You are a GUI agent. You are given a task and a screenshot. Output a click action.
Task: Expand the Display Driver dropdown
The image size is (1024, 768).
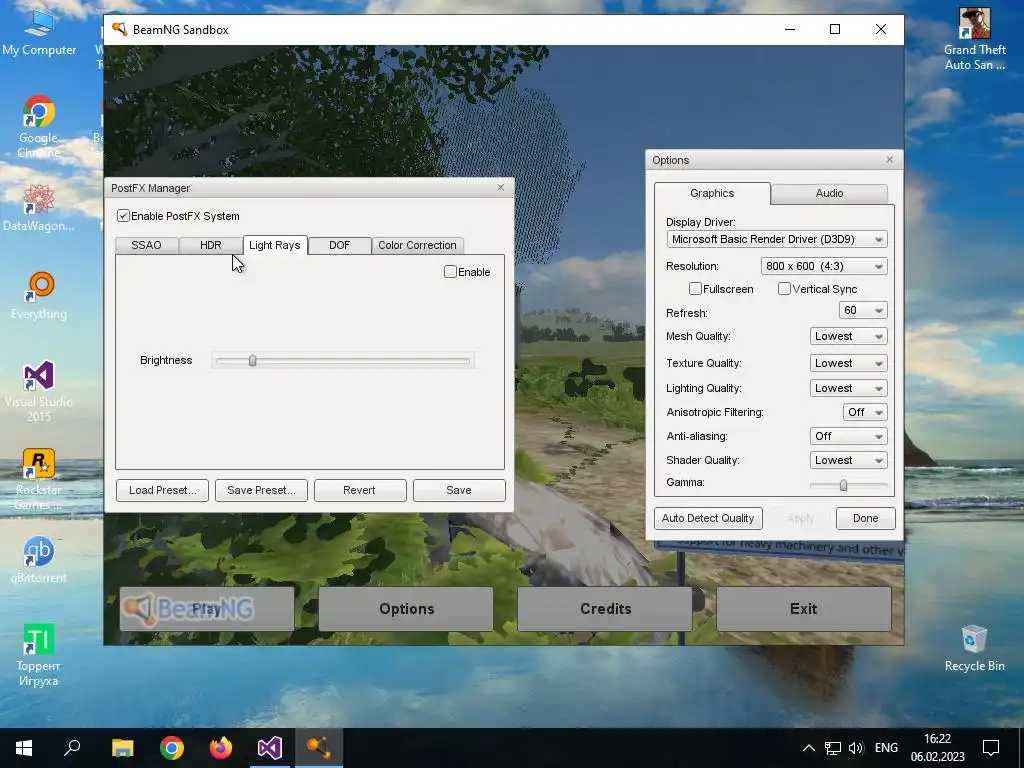pos(776,239)
